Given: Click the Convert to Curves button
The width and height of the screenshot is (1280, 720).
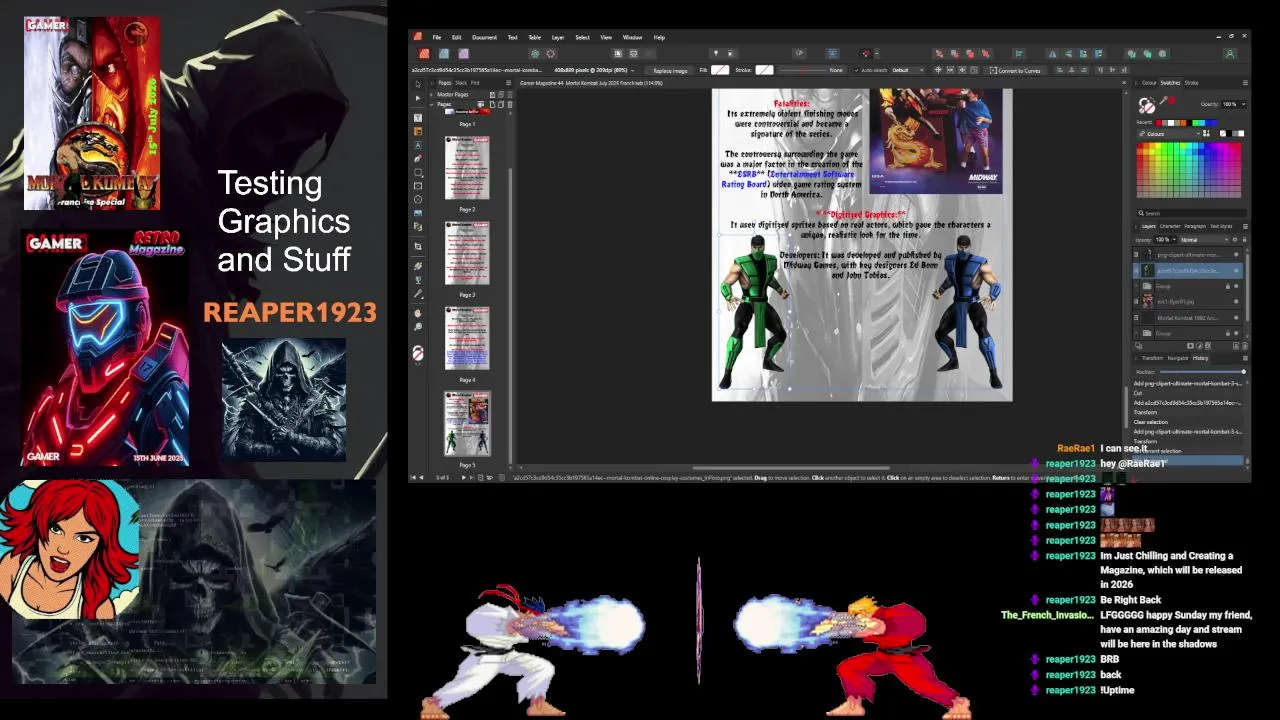Looking at the screenshot, I should 1016,70.
